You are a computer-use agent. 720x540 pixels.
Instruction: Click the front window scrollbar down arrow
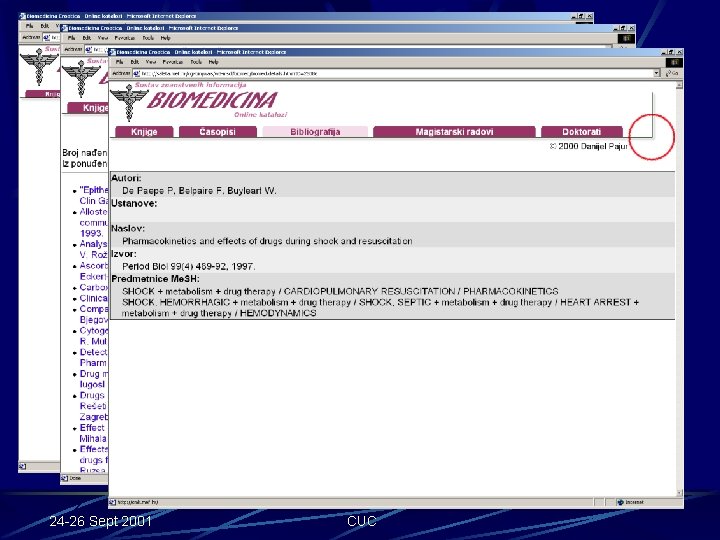coord(679,493)
